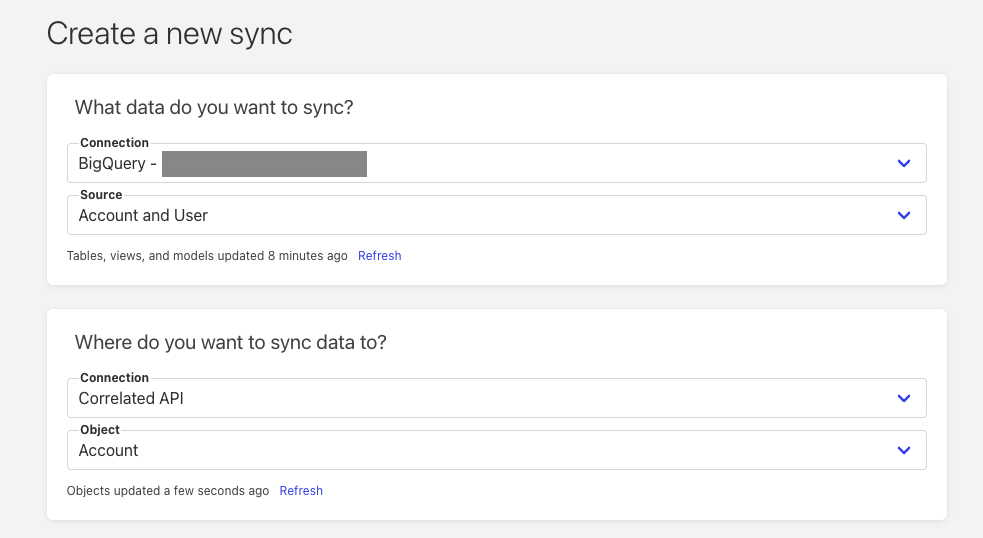Open the 'Correlated API' destination connection dropdown
The height and width of the screenshot is (538, 983).
(480, 399)
